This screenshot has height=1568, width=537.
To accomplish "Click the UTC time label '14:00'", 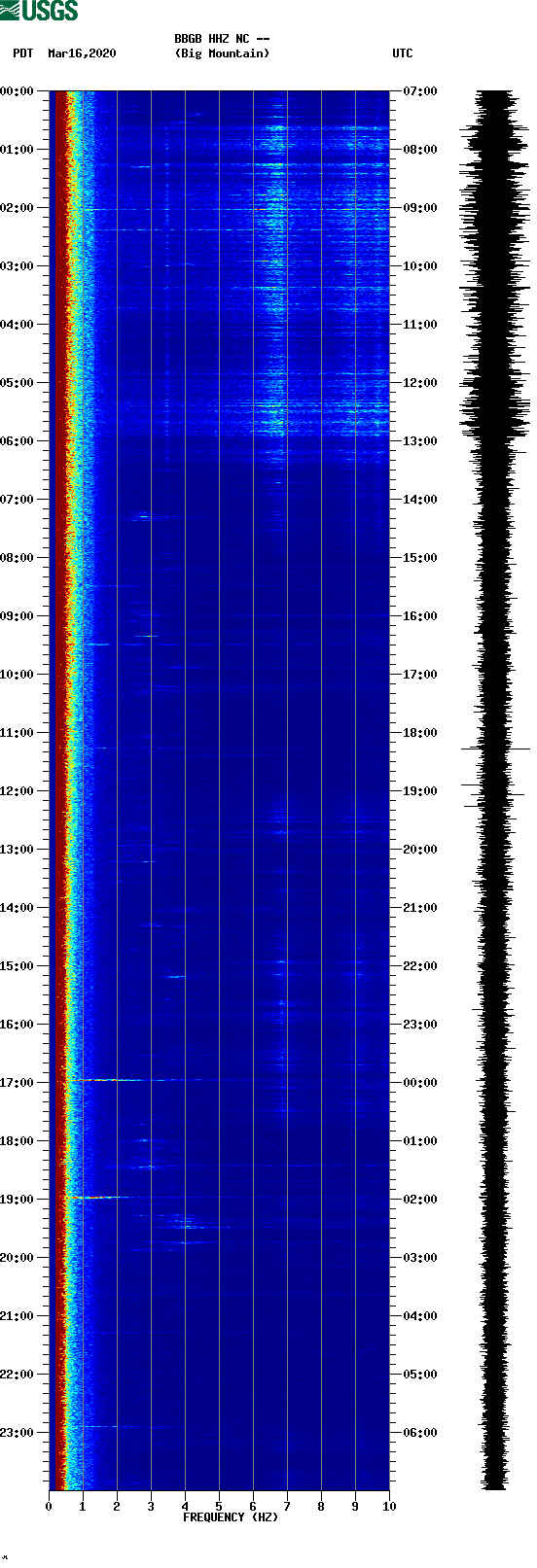I will (x=420, y=500).
